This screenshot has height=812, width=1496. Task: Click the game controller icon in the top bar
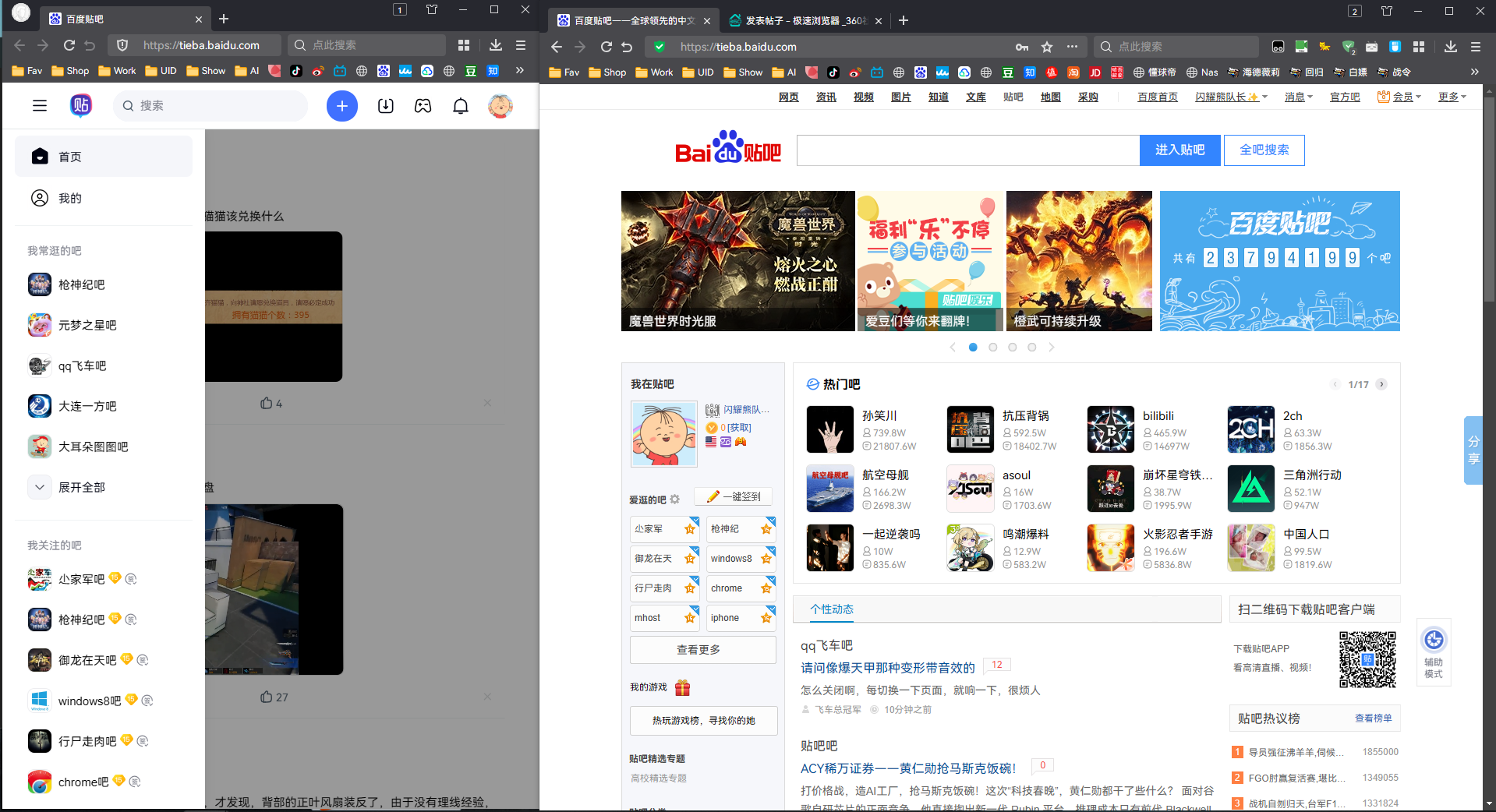423,106
